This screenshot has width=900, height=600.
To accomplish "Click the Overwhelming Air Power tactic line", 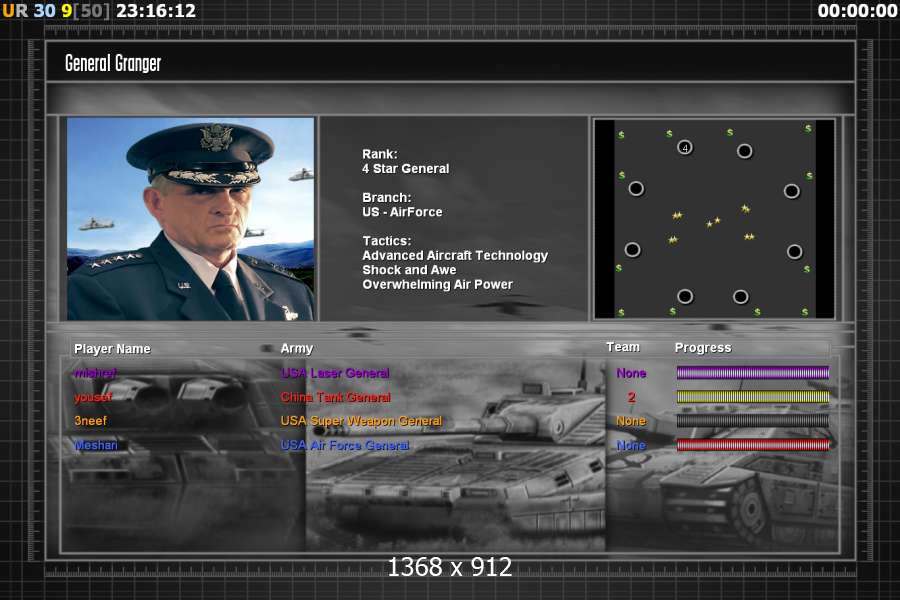I will (x=438, y=285).
